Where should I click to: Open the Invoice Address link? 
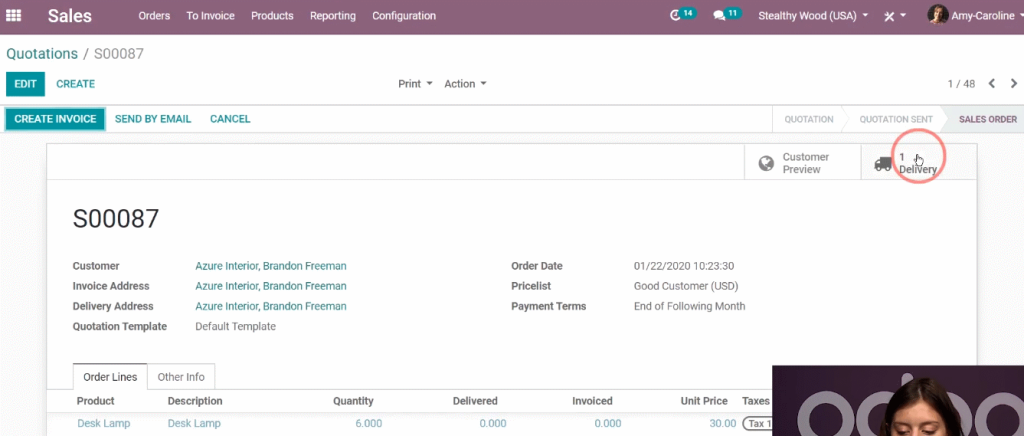tap(271, 286)
